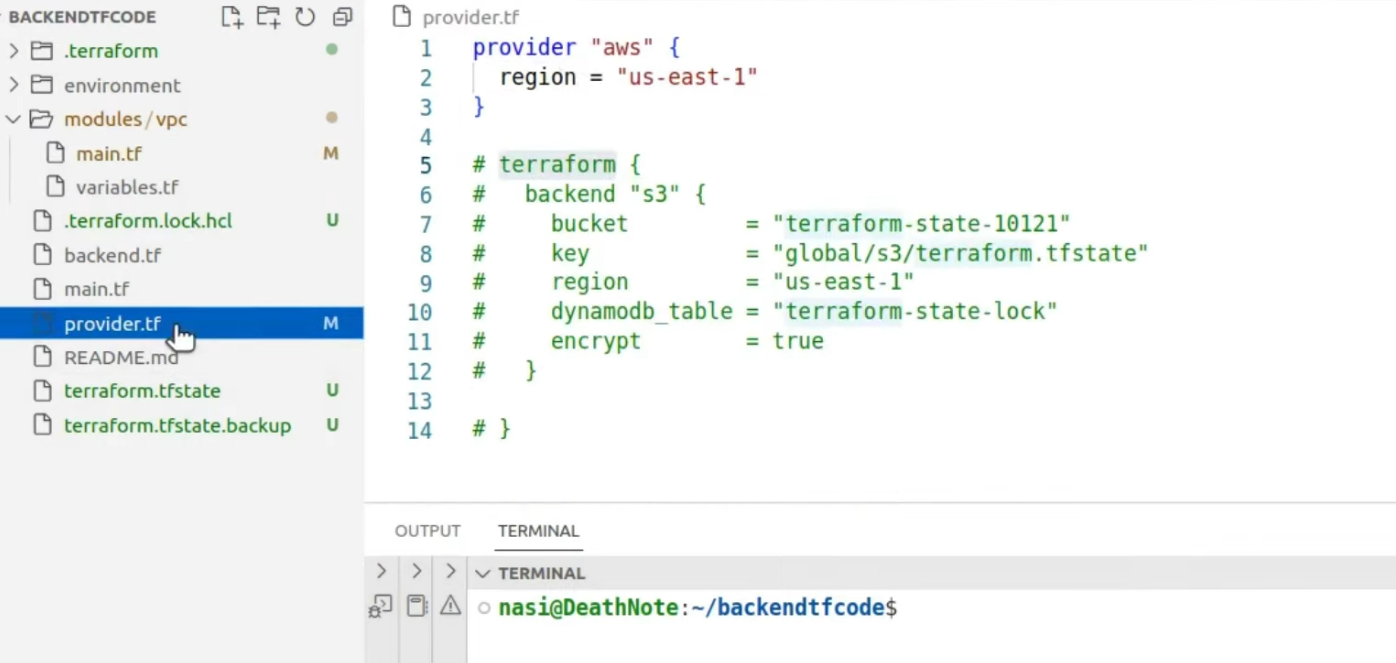The height and width of the screenshot is (663, 1396).
Task: Click the BACKENDTFCODE explorer header title
Action: click(82, 17)
